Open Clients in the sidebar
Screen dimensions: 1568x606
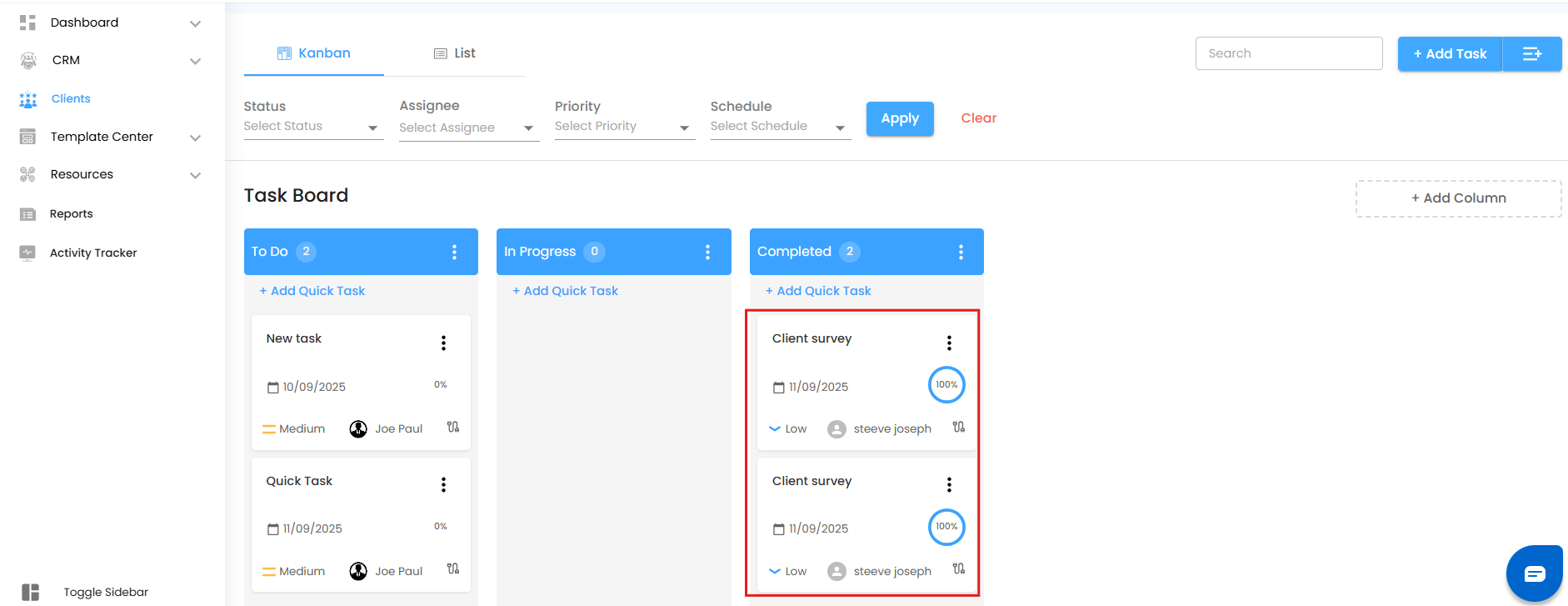click(71, 98)
